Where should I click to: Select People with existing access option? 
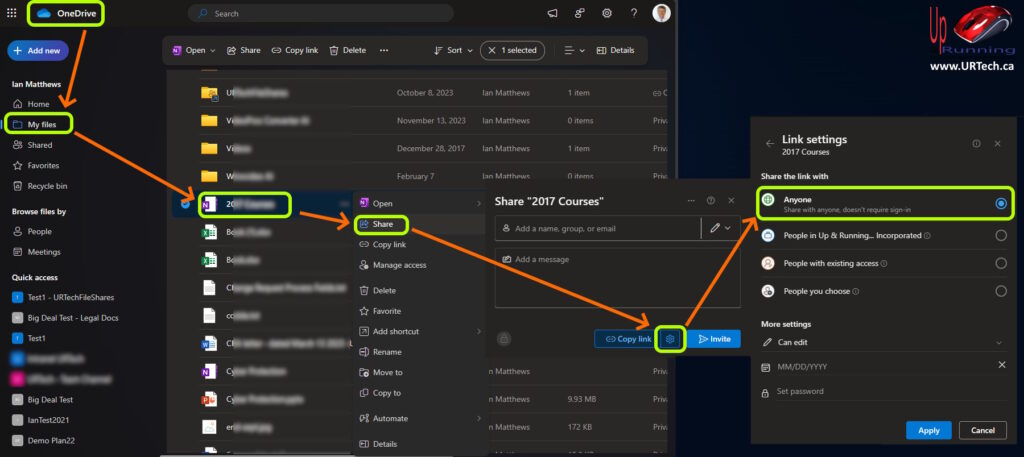[1000, 263]
